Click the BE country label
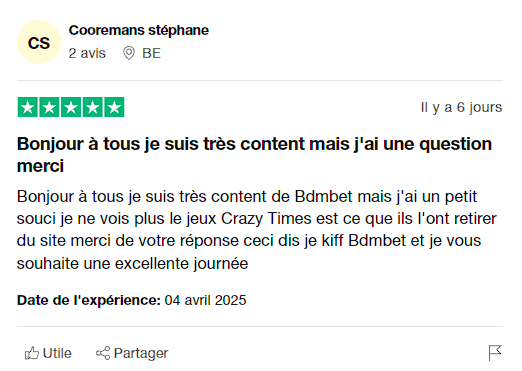Image resolution: width=522 pixels, height=371 pixels. pos(151,53)
